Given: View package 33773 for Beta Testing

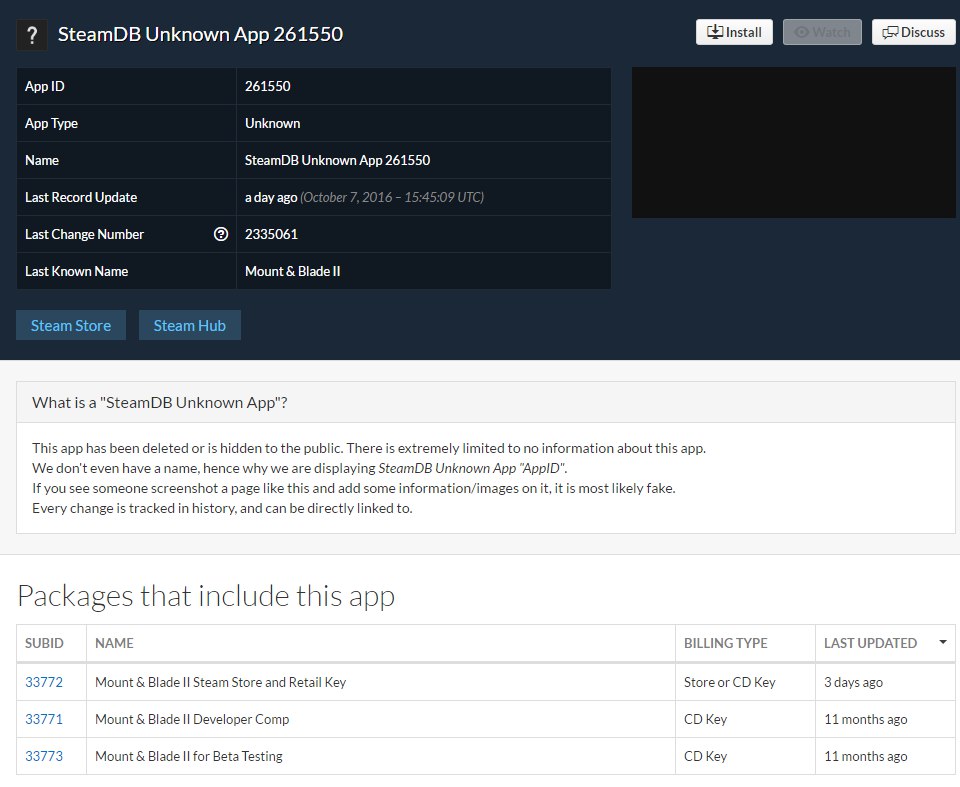Looking at the screenshot, I should tap(44, 756).
